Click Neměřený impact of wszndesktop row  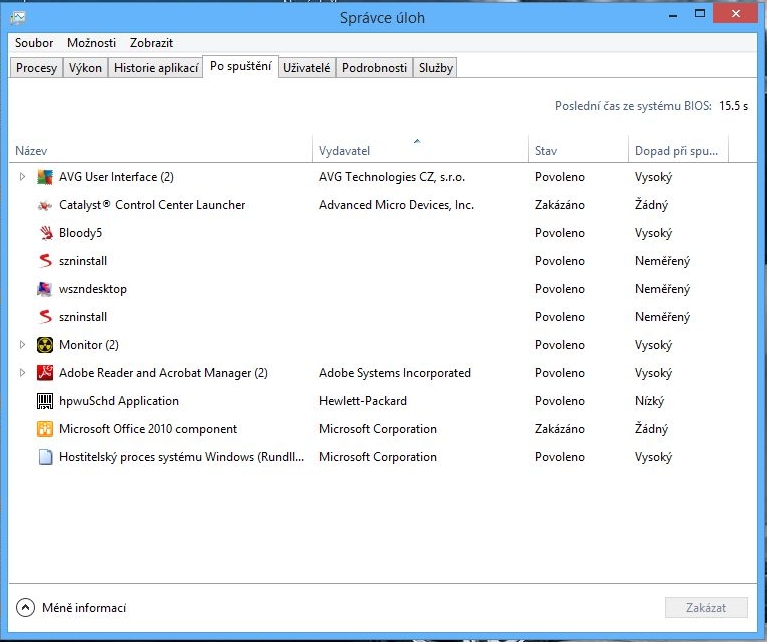tap(662, 289)
